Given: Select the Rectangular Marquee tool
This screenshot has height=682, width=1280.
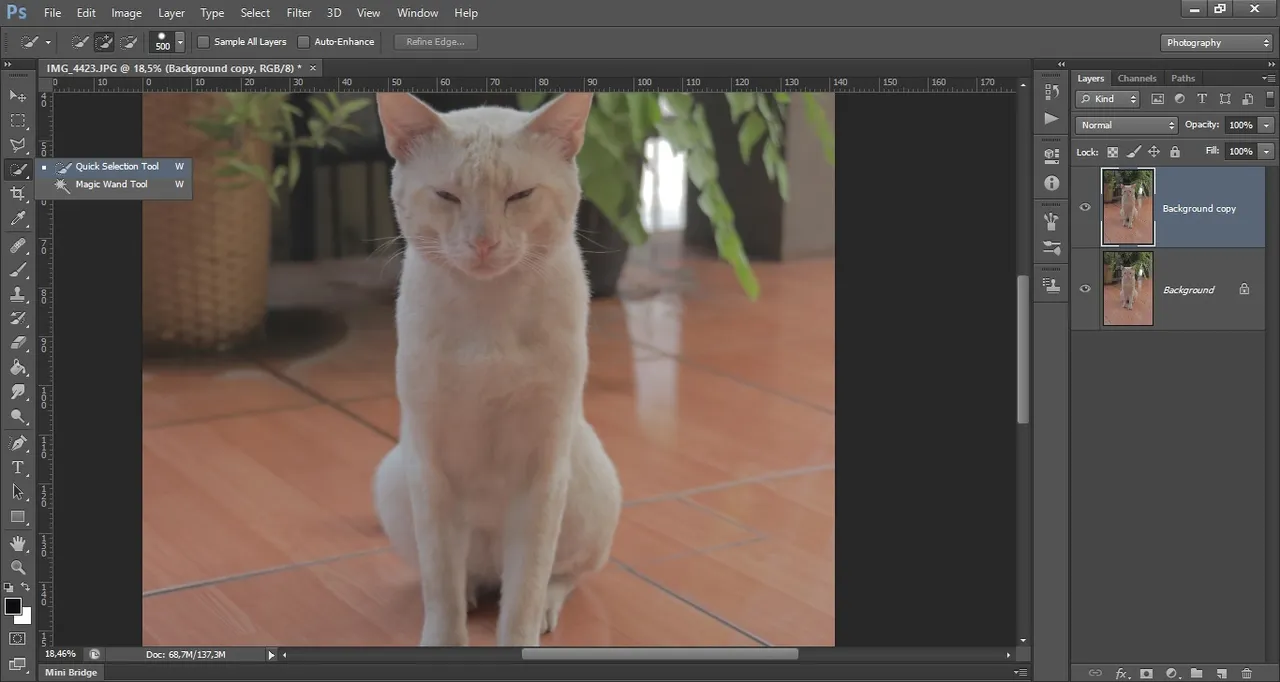Looking at the screenshot, I should (x=17, y=121).
